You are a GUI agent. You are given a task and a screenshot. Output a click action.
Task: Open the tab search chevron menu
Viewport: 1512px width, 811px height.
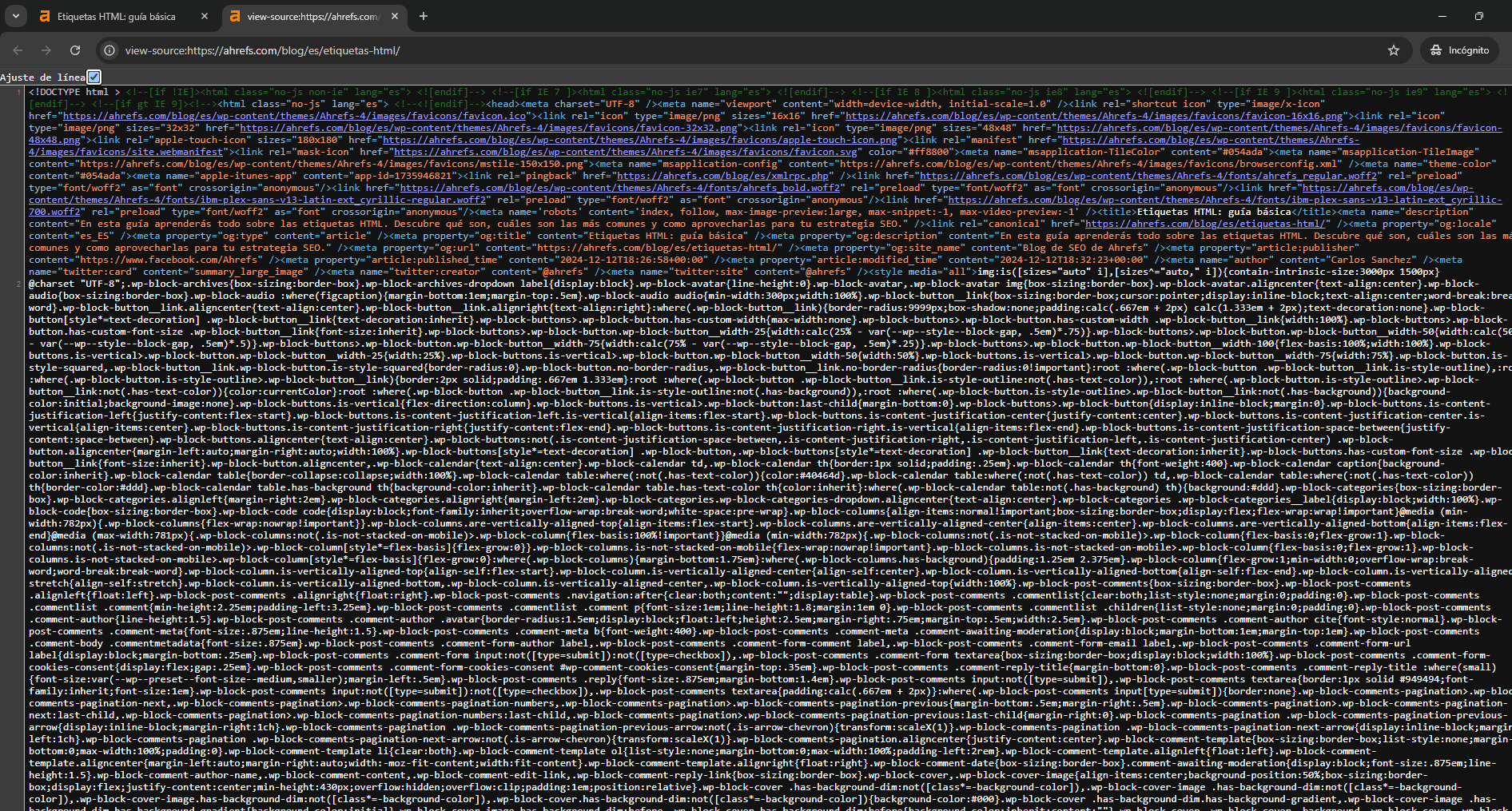(15, 15)
